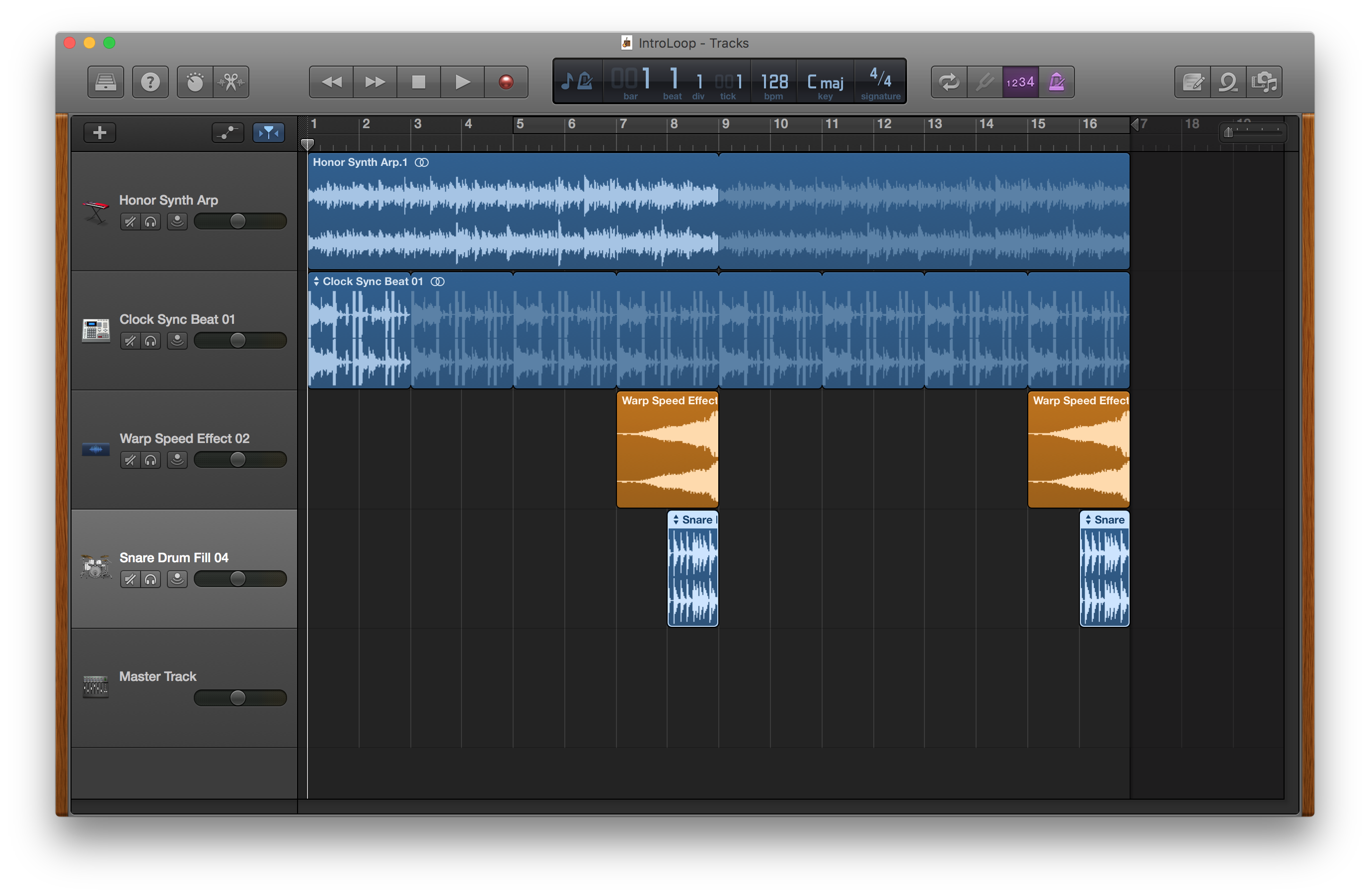Select the Master Track header
The image size is (1370, 896).
point(184,688)
